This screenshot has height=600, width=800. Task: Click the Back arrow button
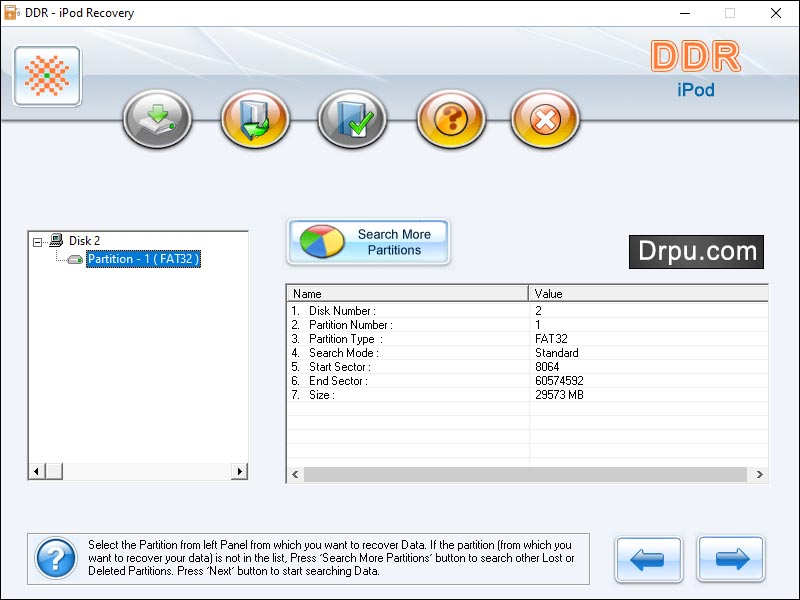[648, 559]
